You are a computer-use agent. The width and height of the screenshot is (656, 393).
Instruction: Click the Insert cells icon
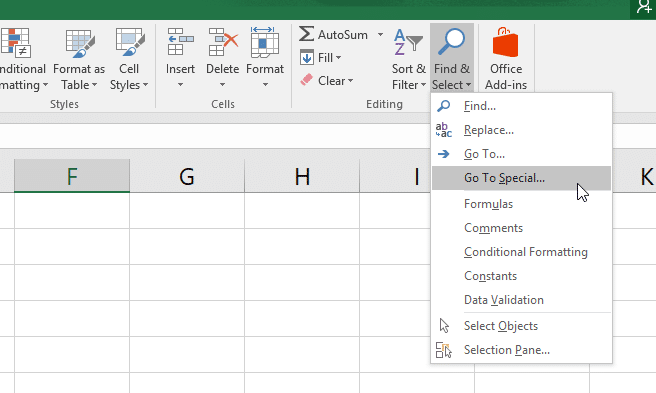(180, 42)
